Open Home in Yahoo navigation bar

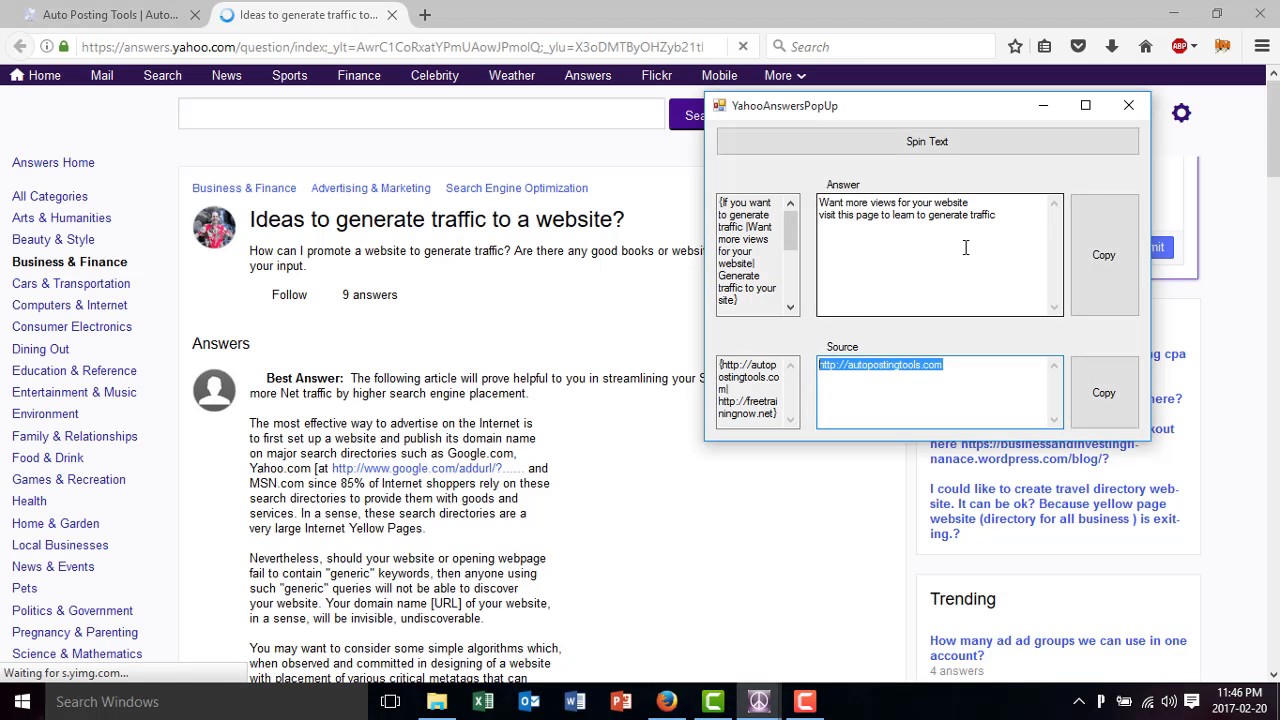(x=36, y=75)
